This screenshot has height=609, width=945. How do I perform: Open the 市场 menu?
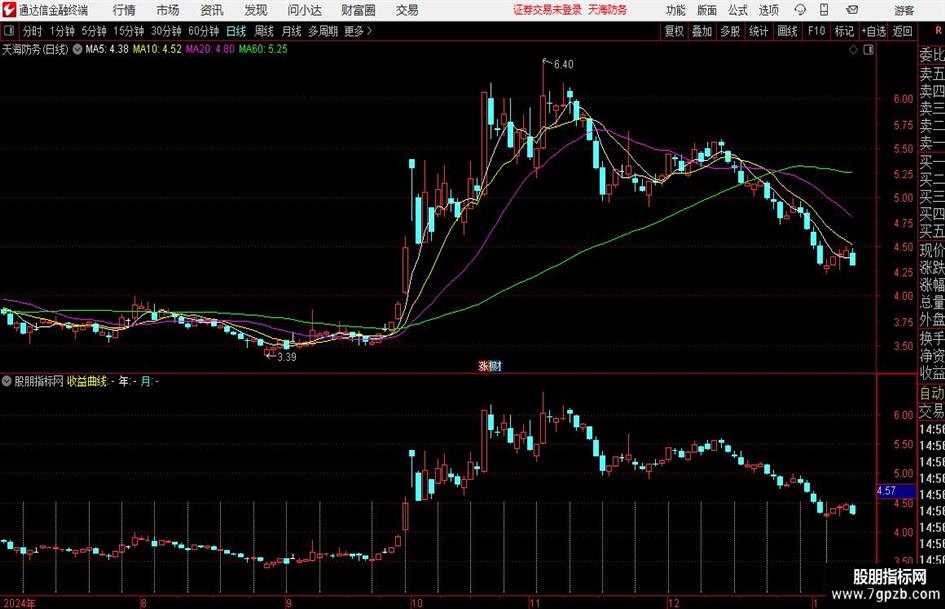tap(168, 10)
